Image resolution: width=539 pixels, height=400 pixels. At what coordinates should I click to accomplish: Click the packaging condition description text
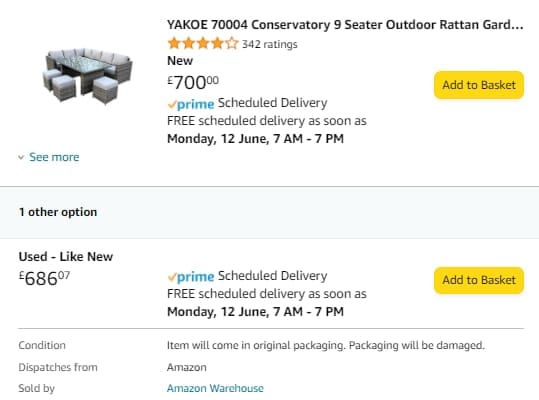point(326,345)
